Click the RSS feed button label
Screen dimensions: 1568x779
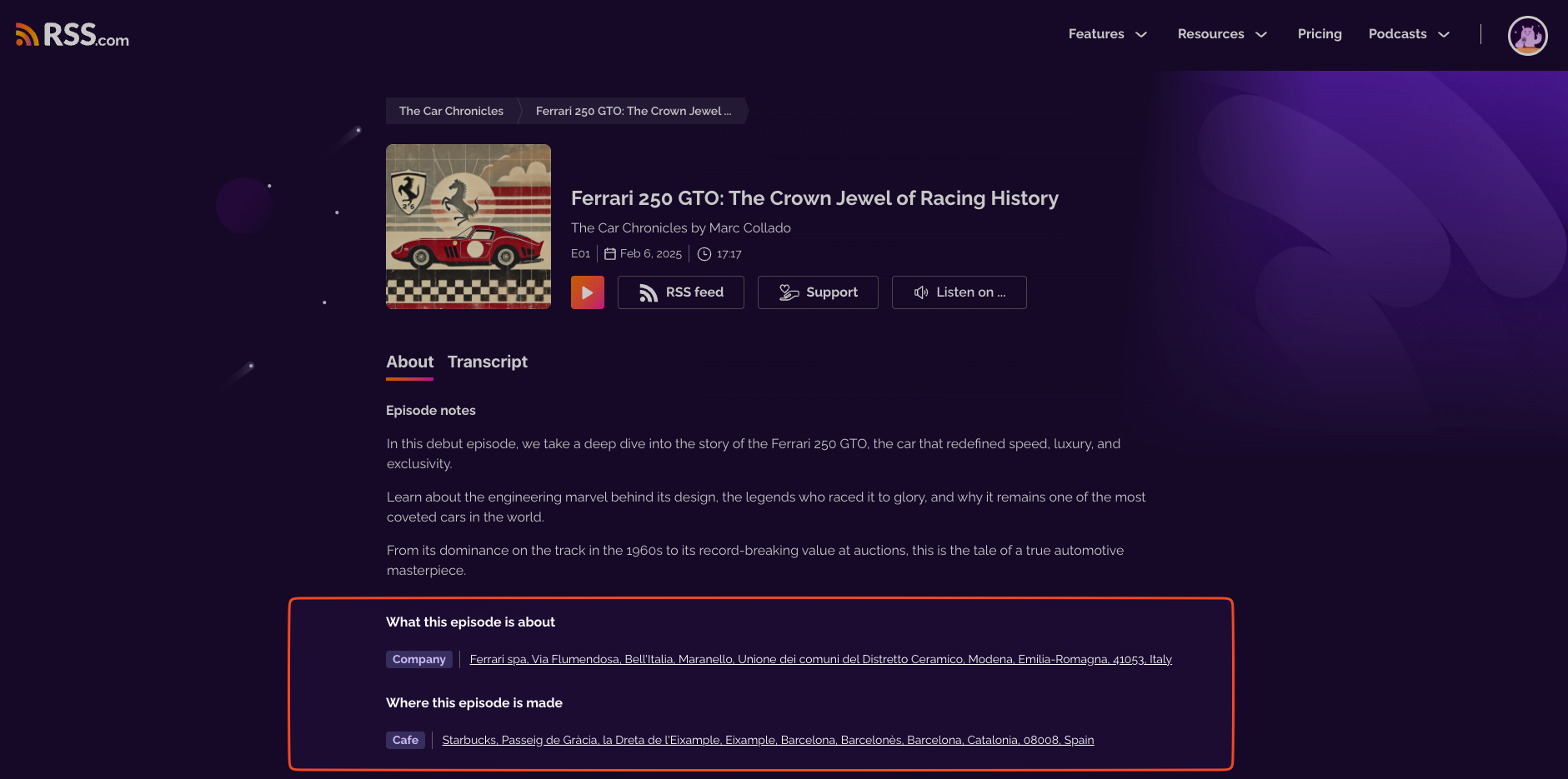click(x=694, y=292)
